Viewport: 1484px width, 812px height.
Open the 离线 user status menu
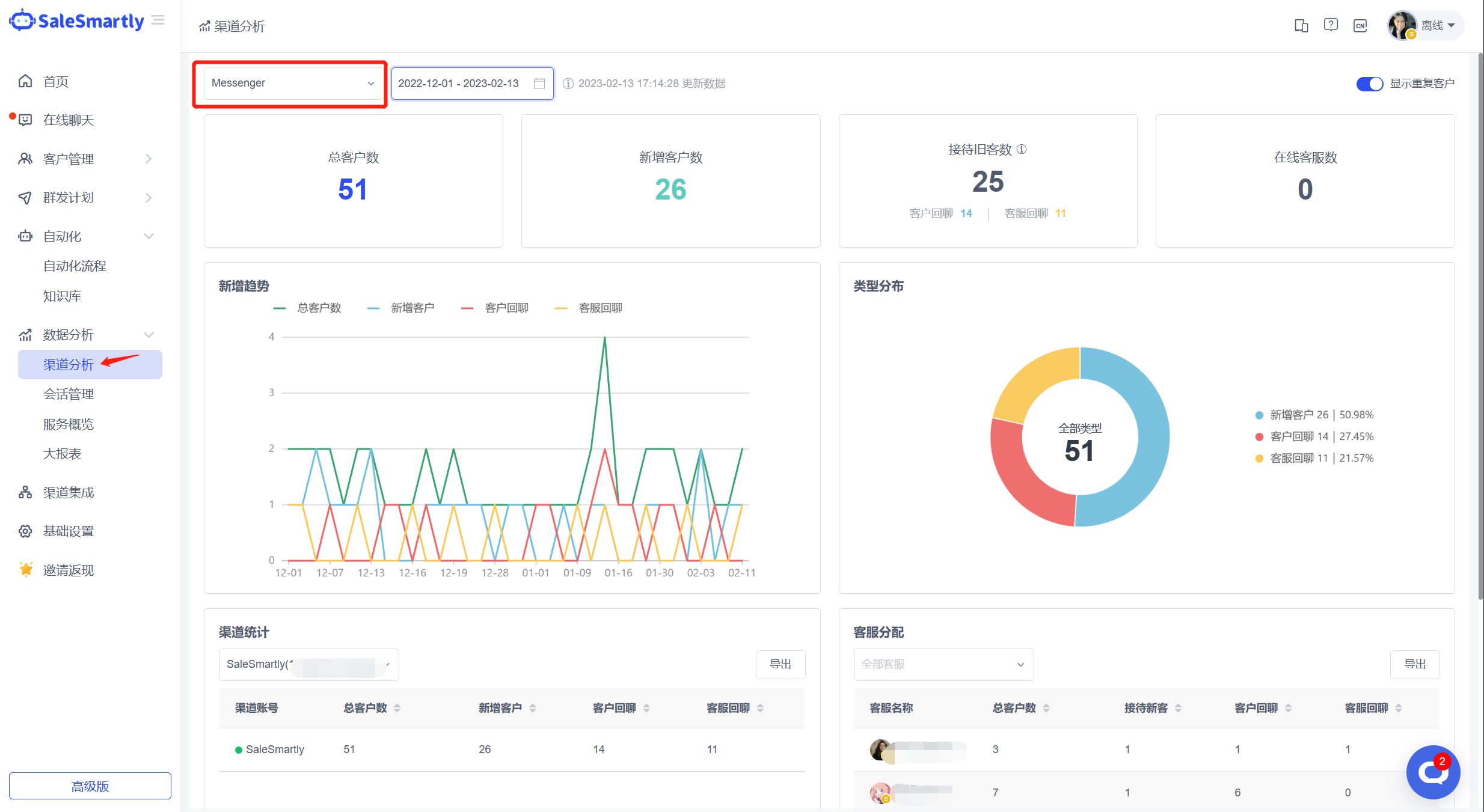[x=1437, y=26]
